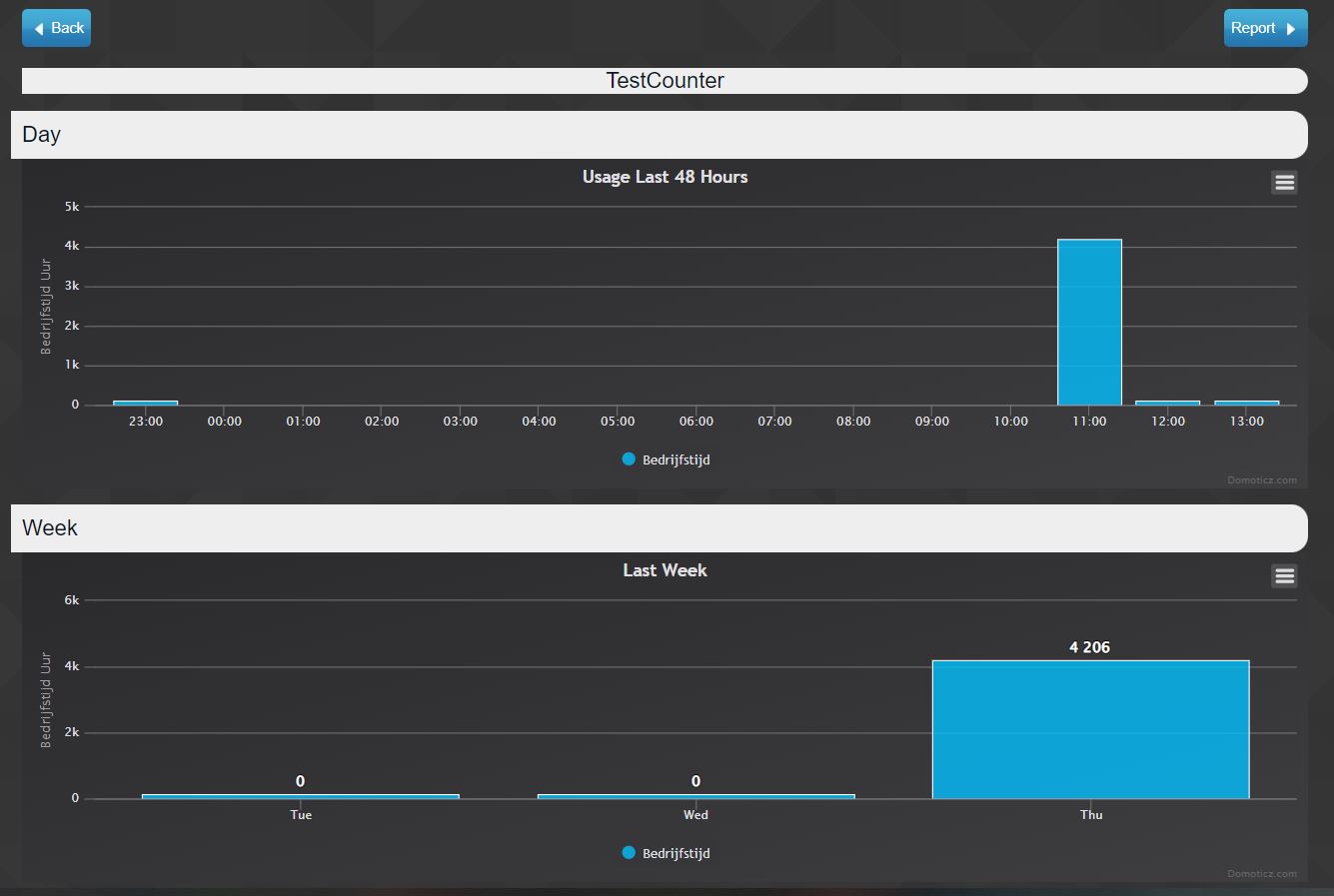This screenshot has width=1334, height=896.
Task: Open the Report page
Action: click(x=1265, y=28)
